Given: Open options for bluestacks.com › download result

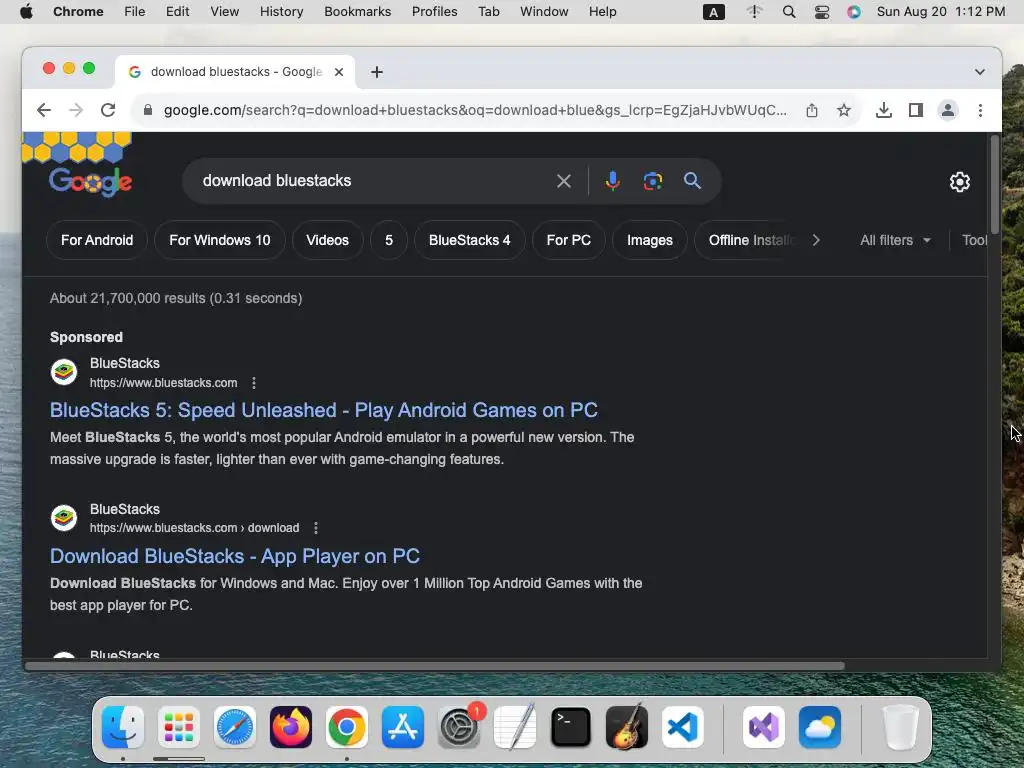Looking at the screenshot, I should (316, 528).
